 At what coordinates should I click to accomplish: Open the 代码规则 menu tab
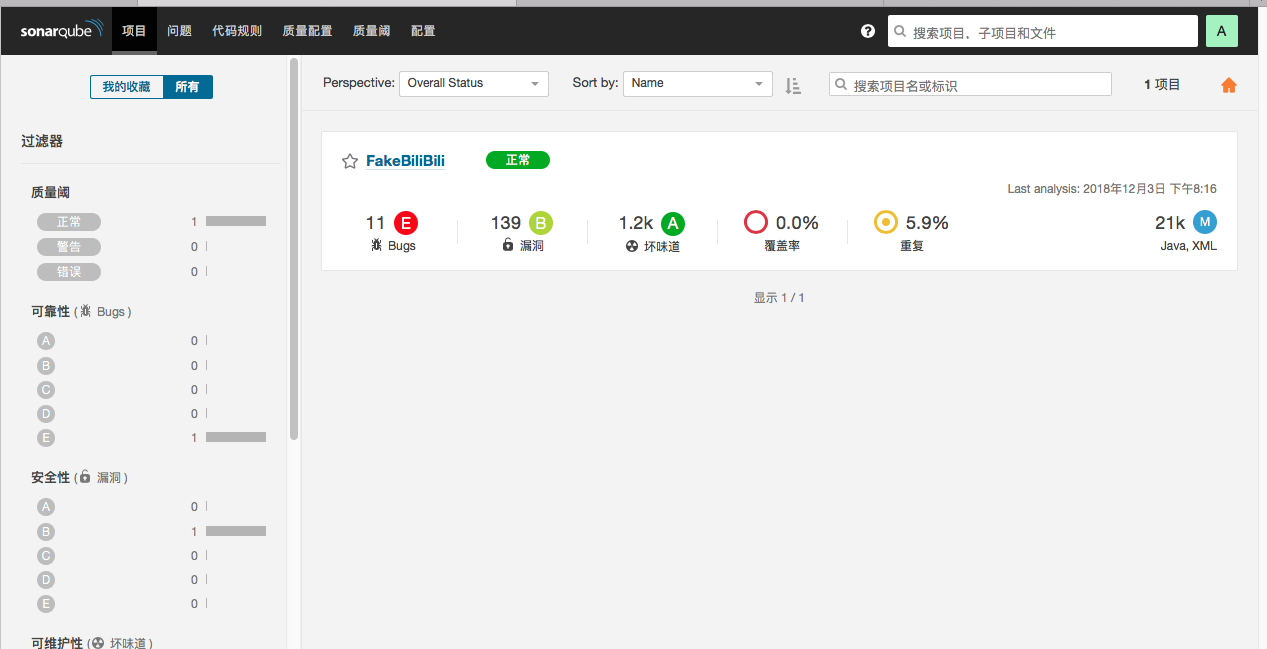click(x=237, y=31)
